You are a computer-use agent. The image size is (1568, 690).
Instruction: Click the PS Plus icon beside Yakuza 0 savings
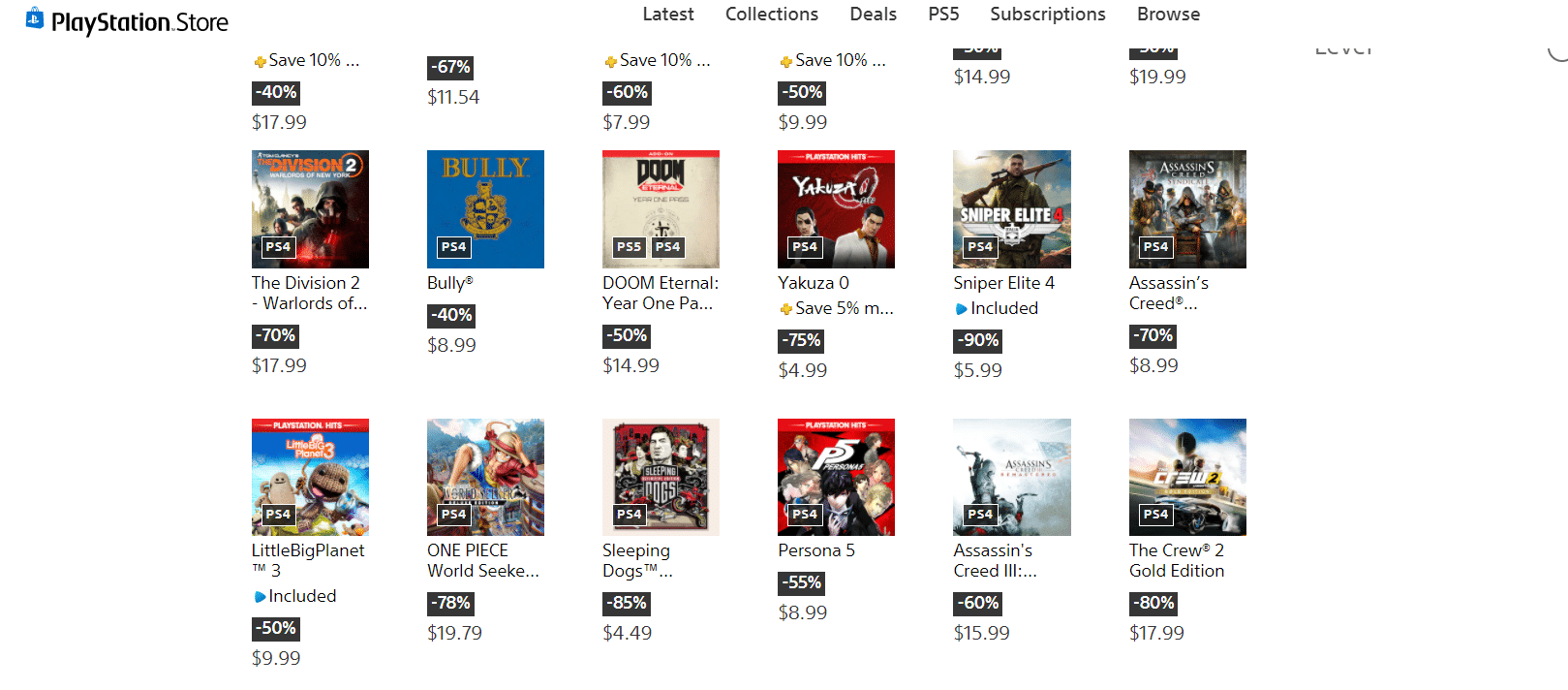[786, 309]
